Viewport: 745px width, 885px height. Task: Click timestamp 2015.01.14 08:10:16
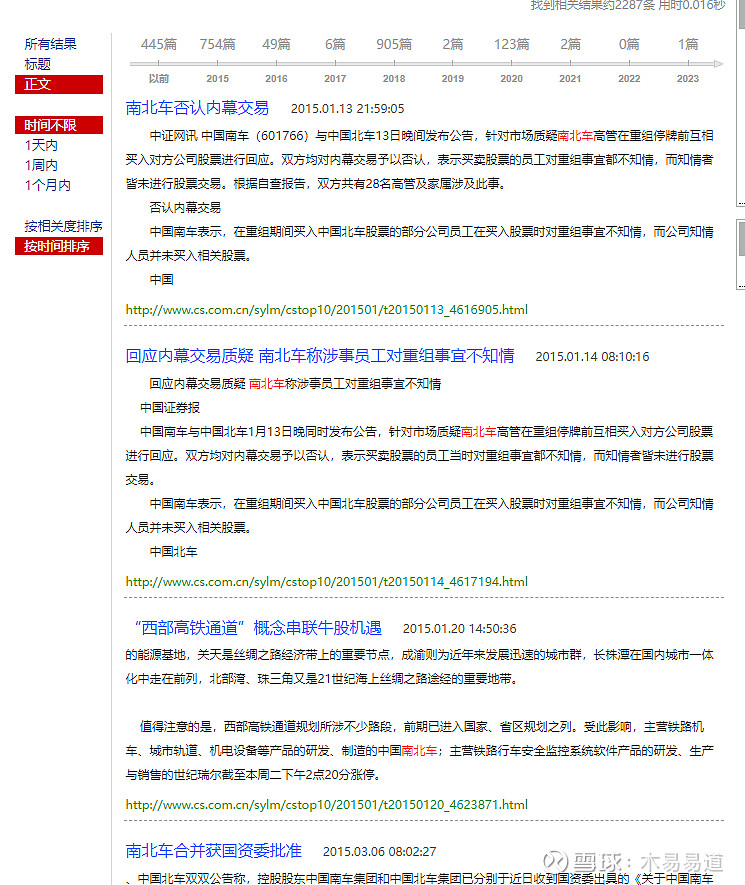[592, 357]
